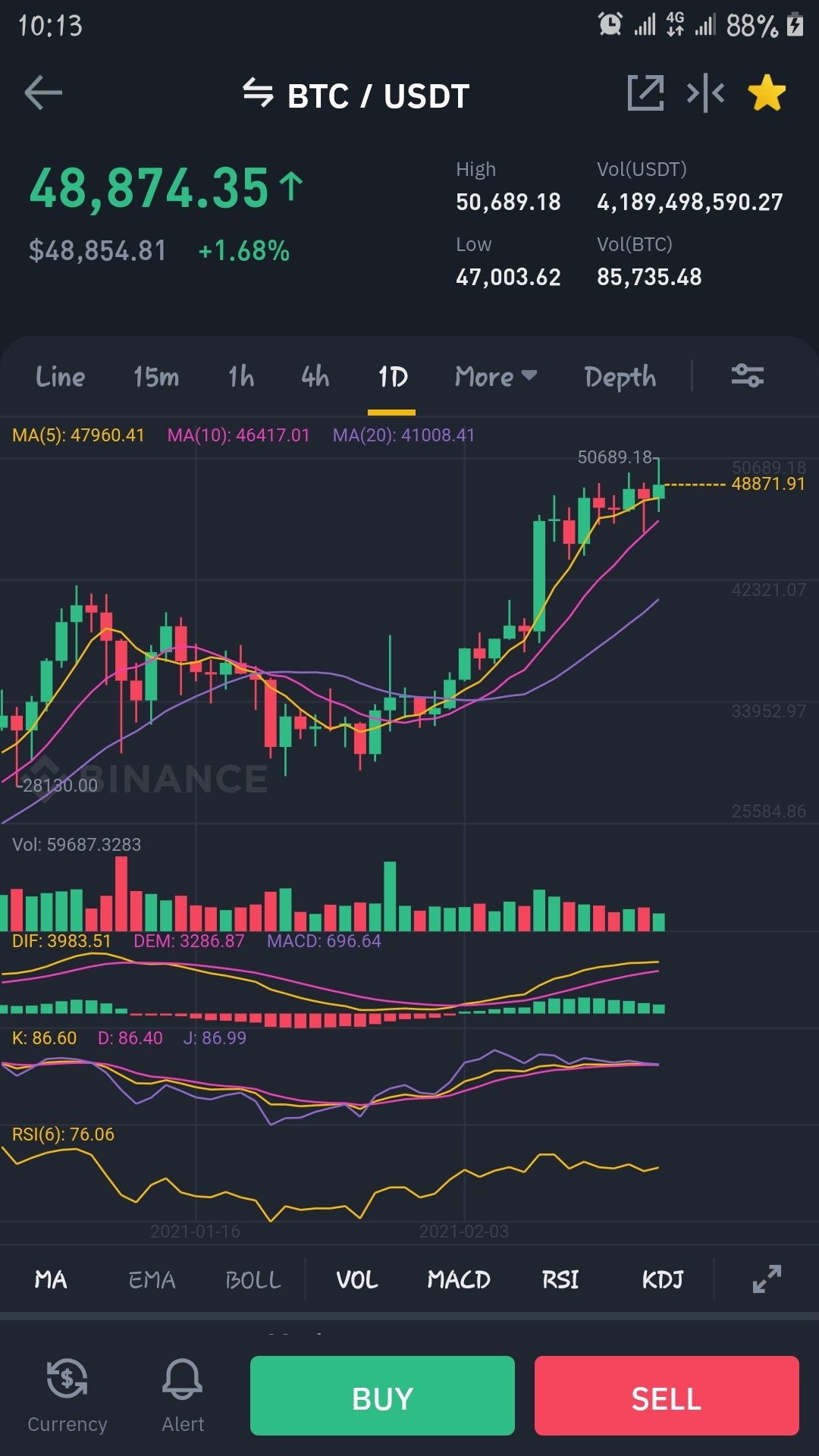Toggle the MA indicator
The height and width of the screenshot is (1456, 819).
(51, 1280)
